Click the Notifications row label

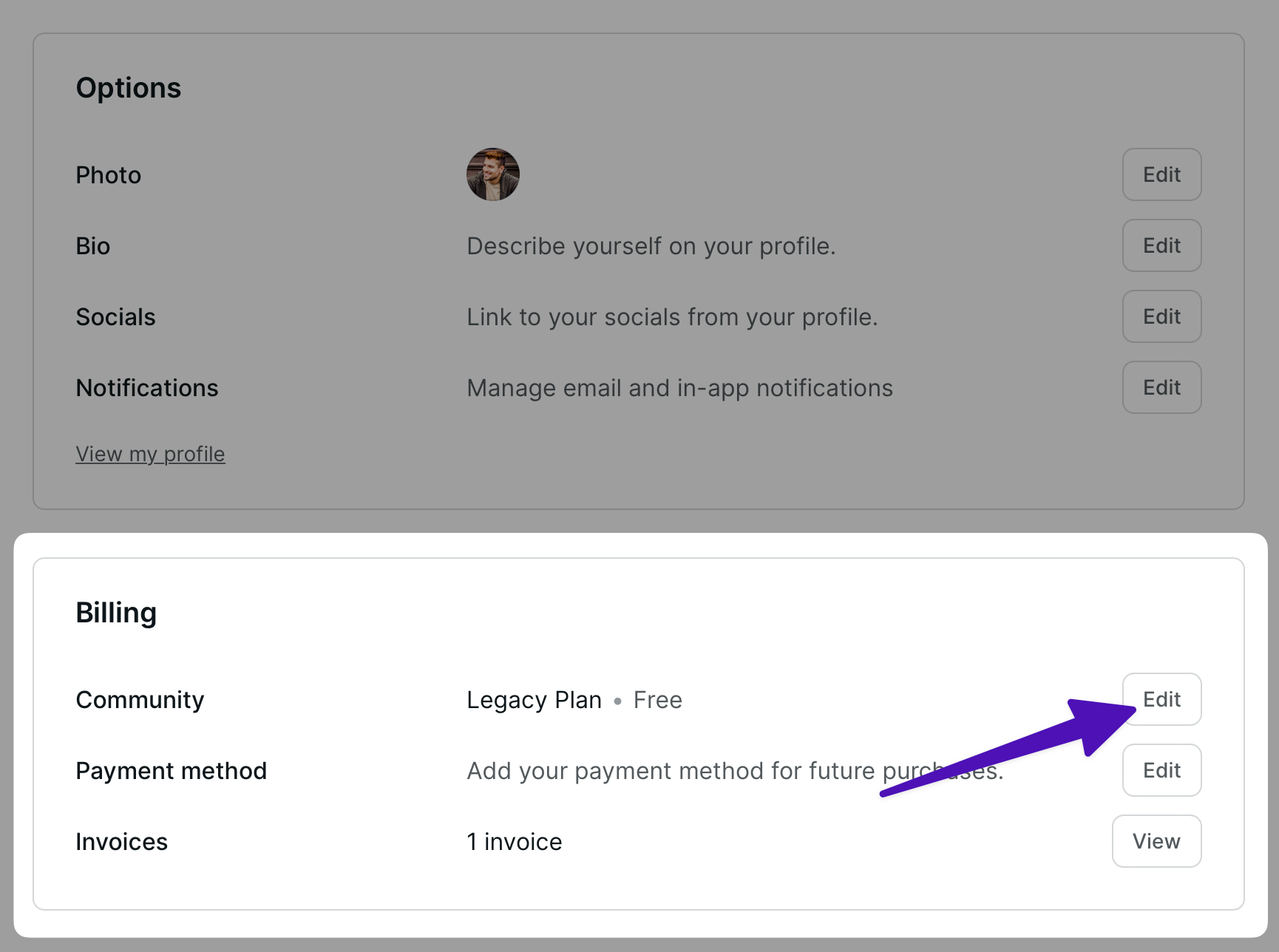tap(147, 388)
